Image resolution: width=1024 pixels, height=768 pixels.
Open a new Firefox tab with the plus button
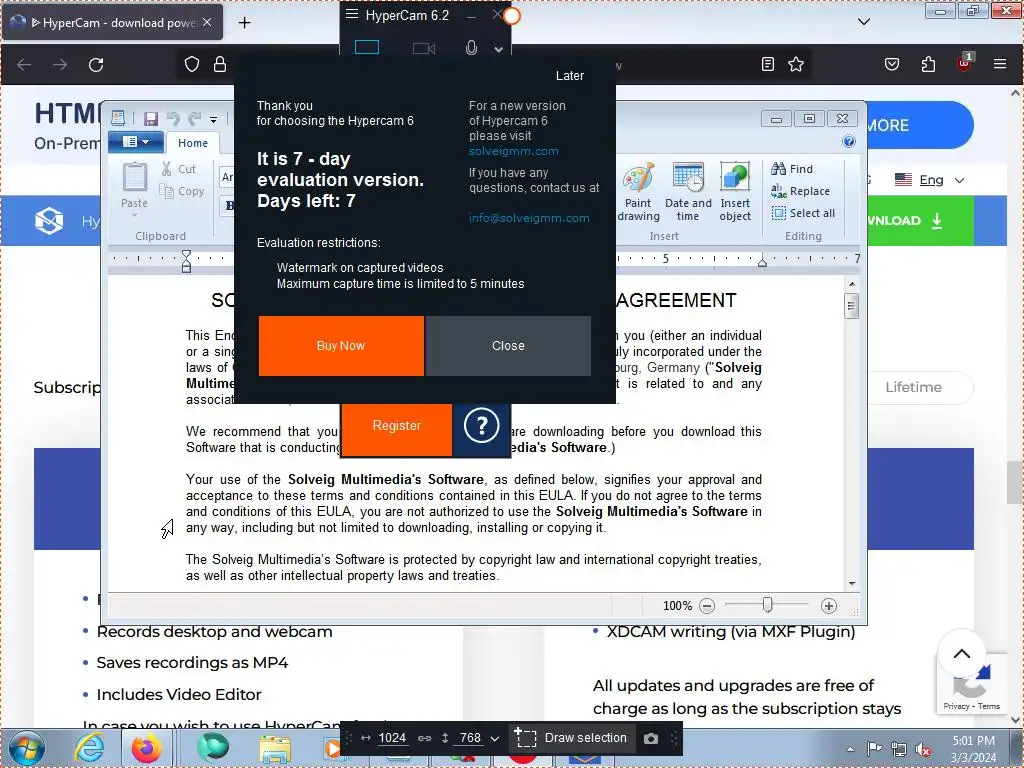pyautogui.click(x=244, y=23)
